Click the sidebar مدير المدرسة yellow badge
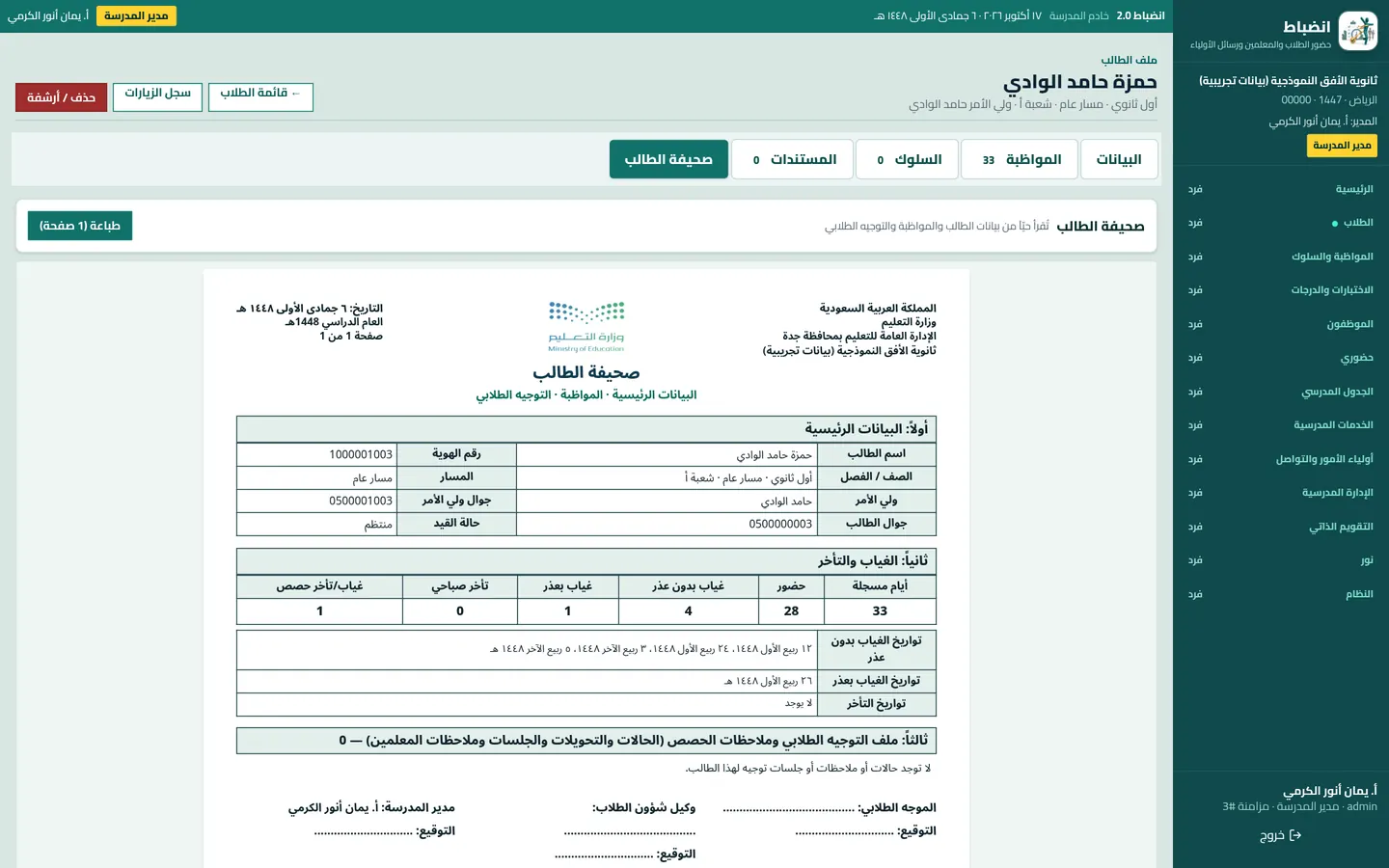 pyautogui.click(x=1342, y=145)
